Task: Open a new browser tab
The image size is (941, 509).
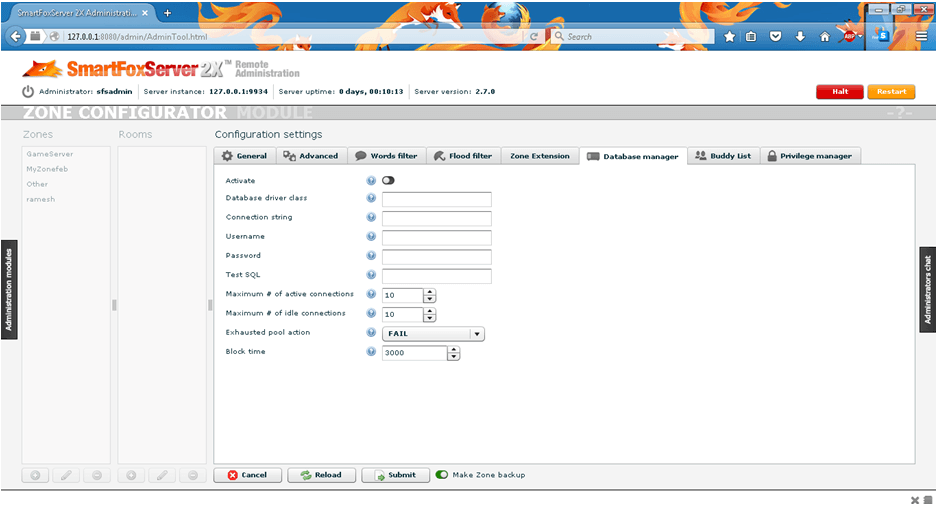Action: click(x=167, y=13)
